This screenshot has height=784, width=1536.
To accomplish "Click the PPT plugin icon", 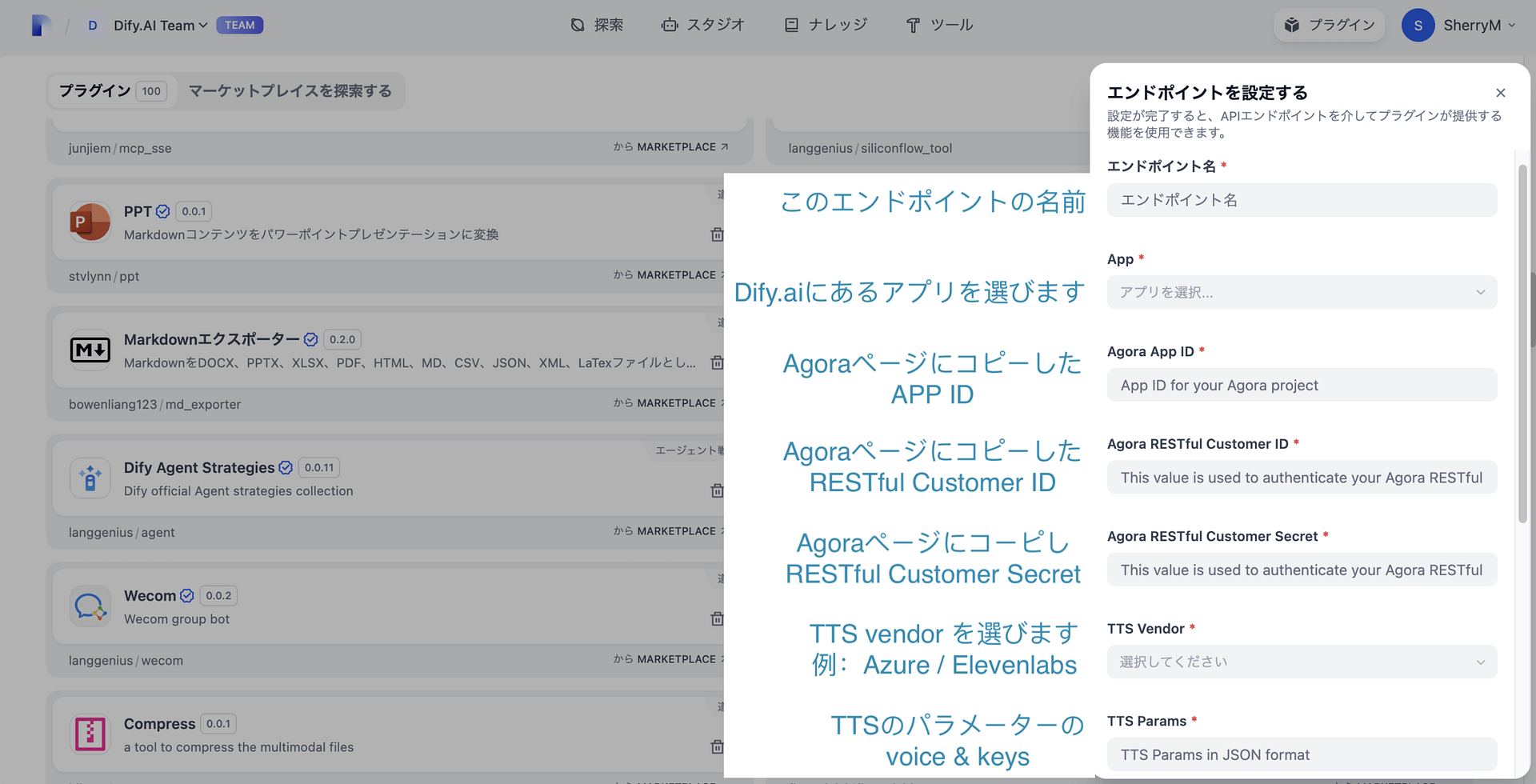I will [x=90, y=222].
